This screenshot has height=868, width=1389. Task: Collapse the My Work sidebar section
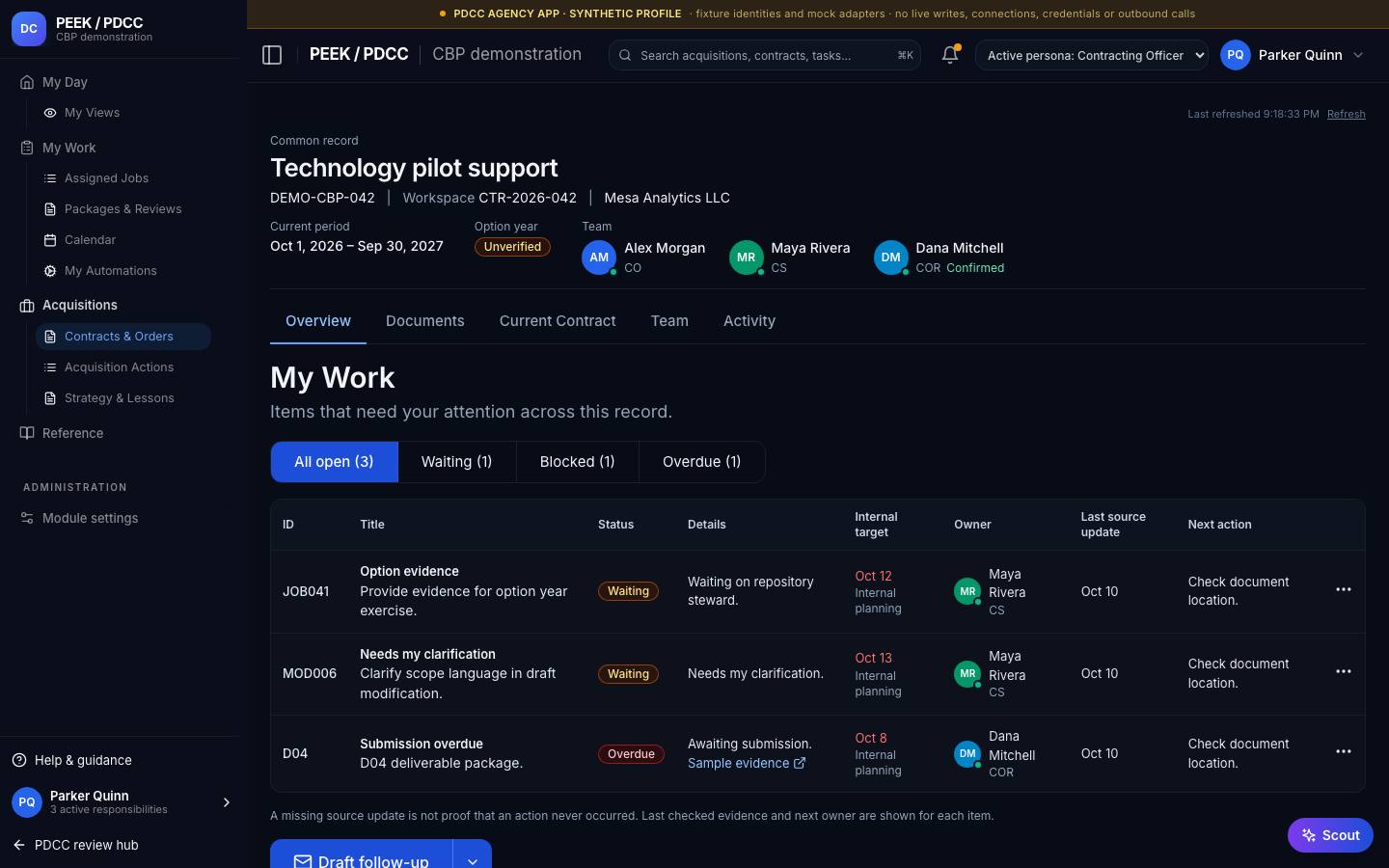click(x=69, y=148)
